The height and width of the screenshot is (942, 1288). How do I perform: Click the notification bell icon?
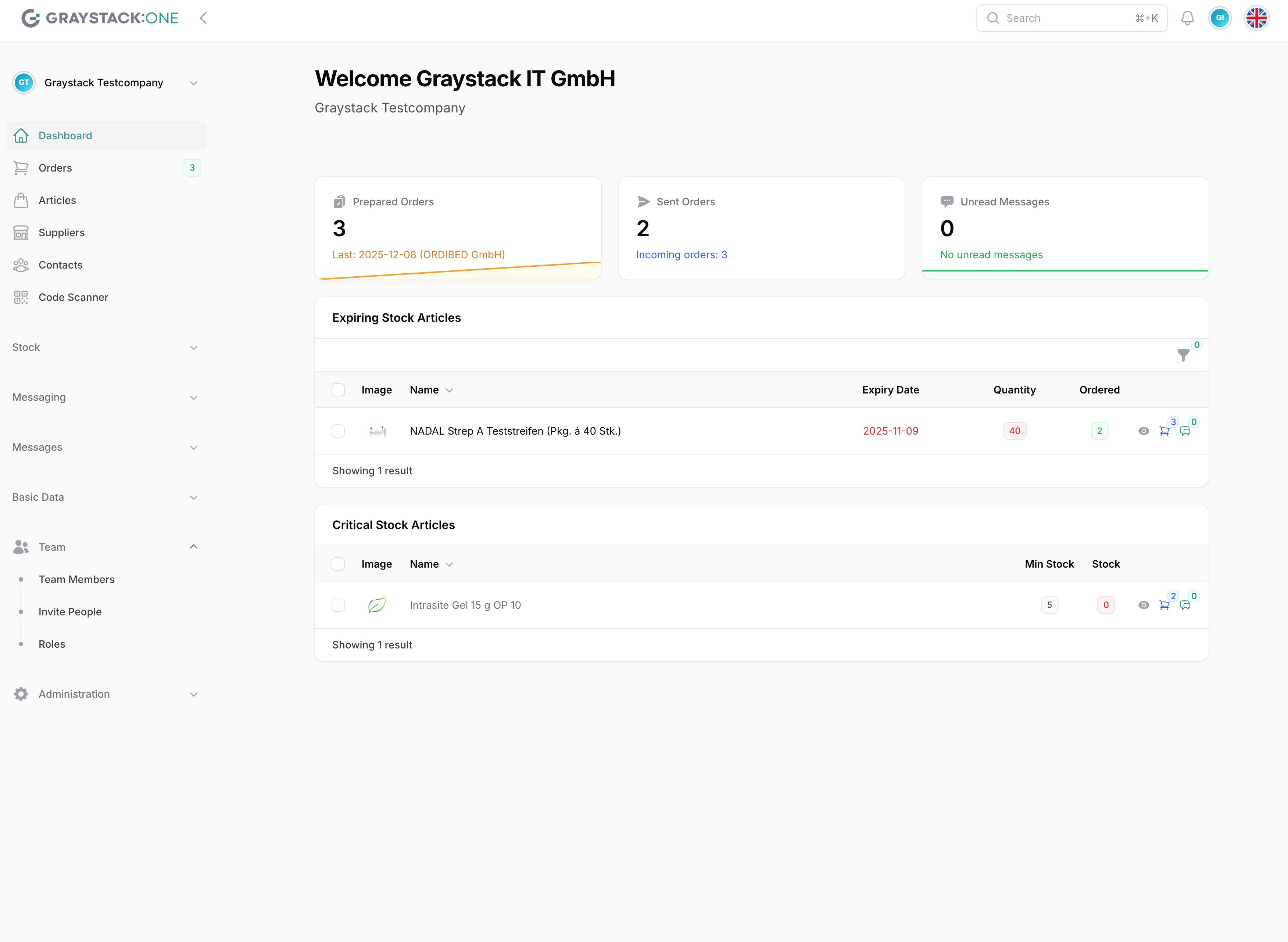pyautogui.click(x=1188, y=18)
